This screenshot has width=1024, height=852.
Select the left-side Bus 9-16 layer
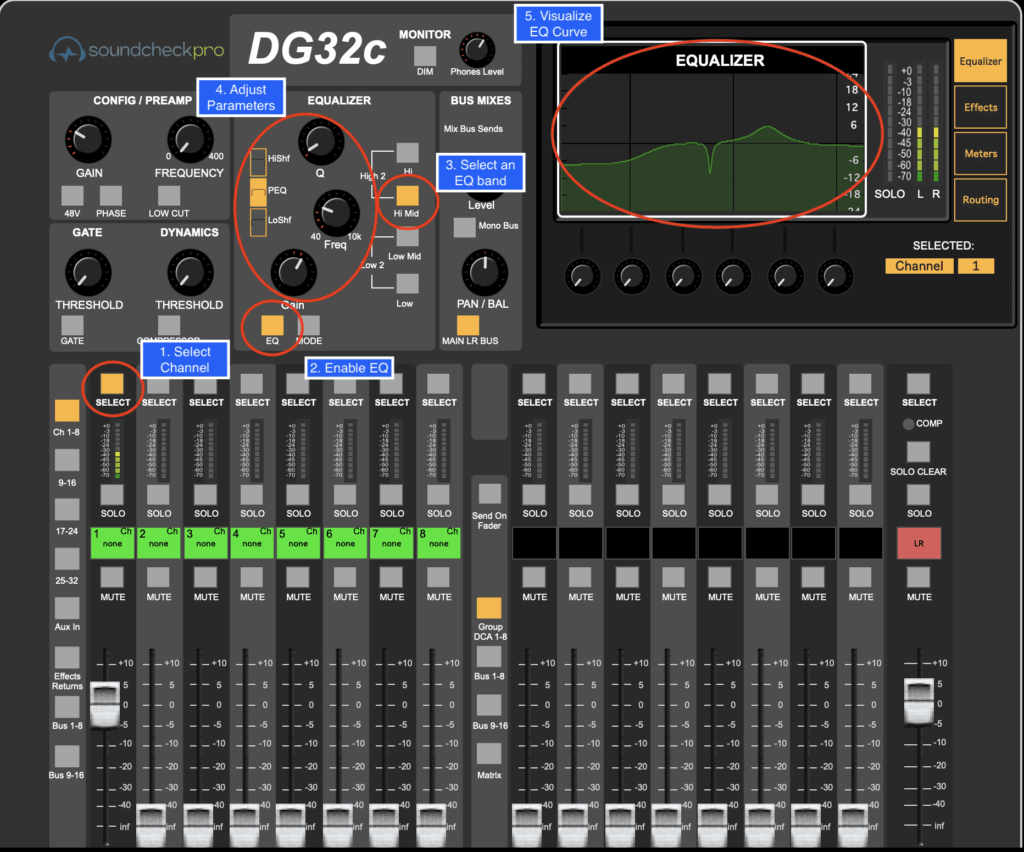click(x=67, y=756)
